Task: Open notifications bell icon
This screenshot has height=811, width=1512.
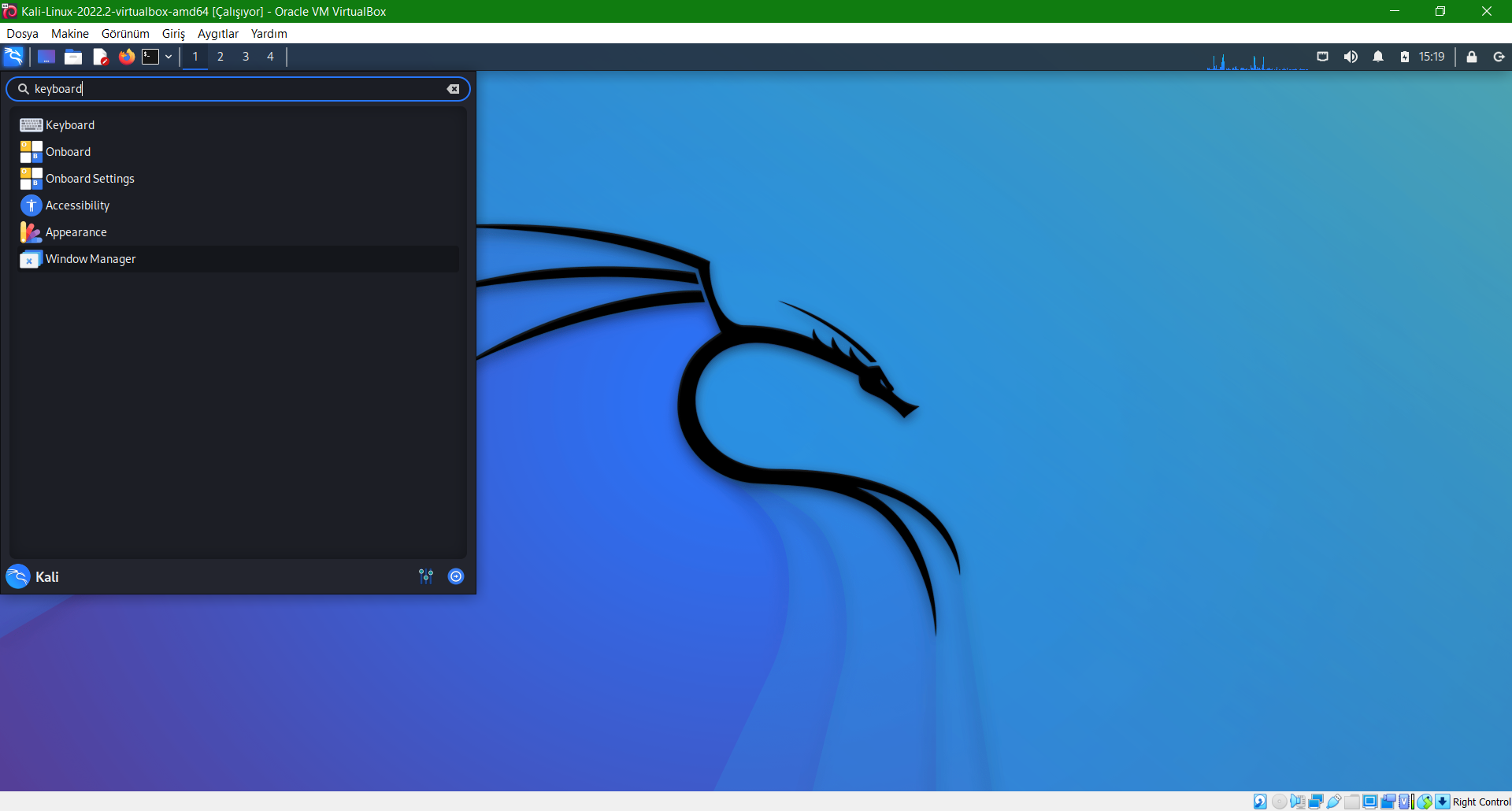Action: coord(1378,57)
